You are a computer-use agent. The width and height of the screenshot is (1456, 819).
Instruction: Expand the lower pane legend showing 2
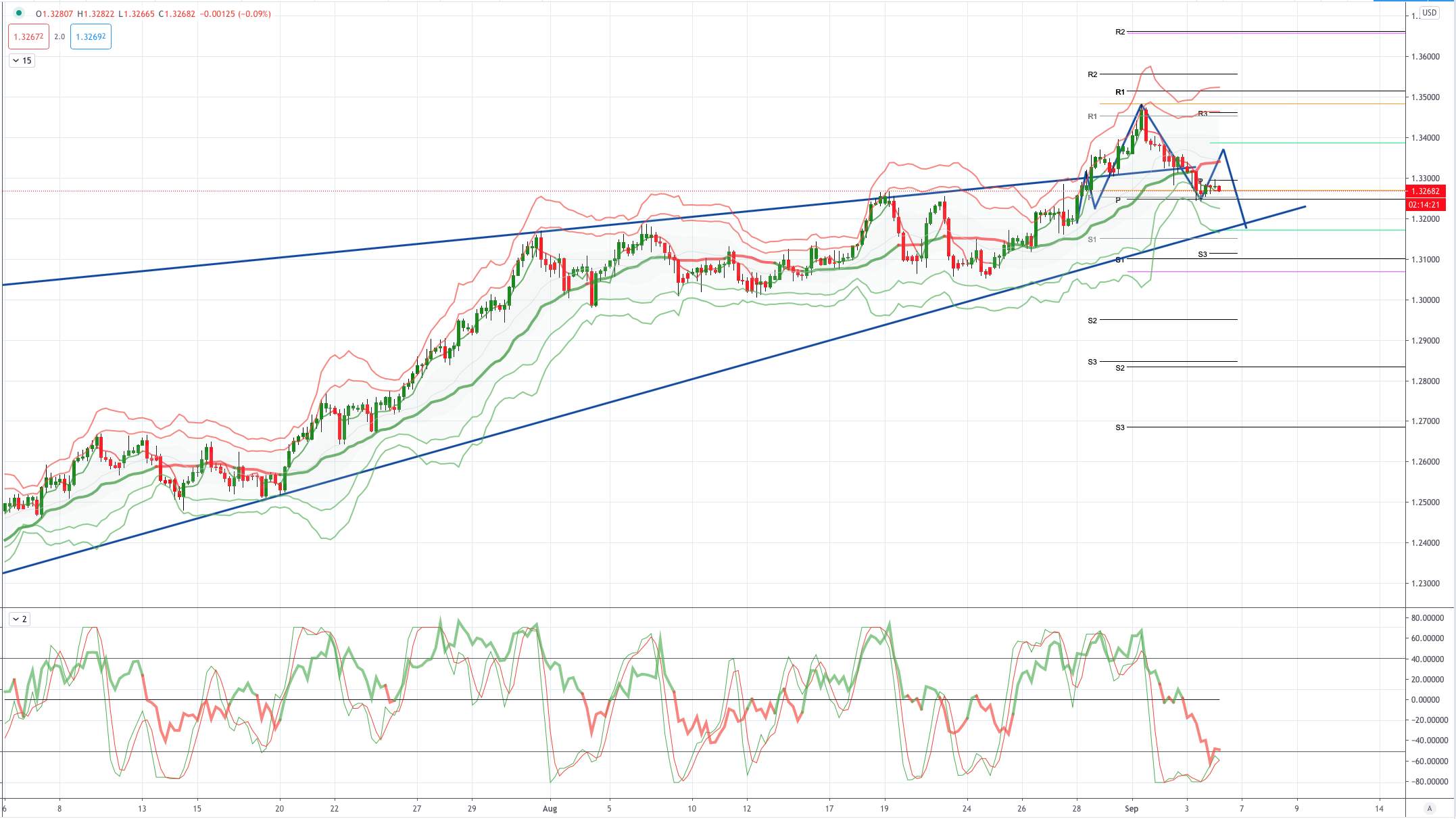(x=20, y=619)
